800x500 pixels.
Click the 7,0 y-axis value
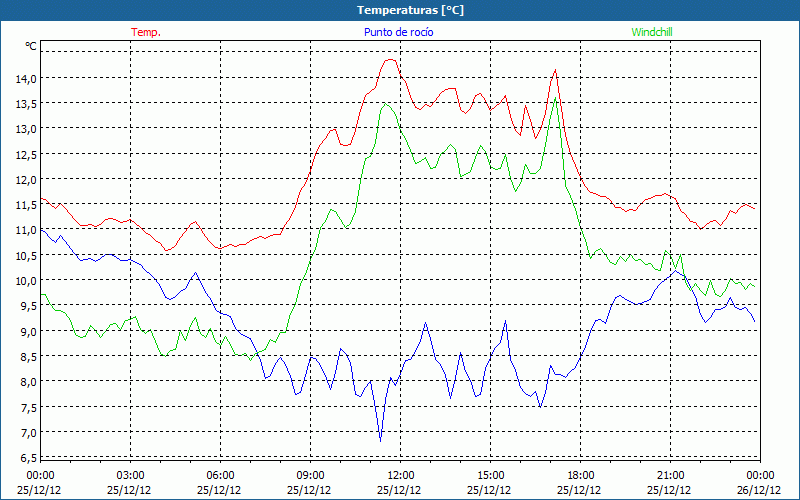(29, 432)
